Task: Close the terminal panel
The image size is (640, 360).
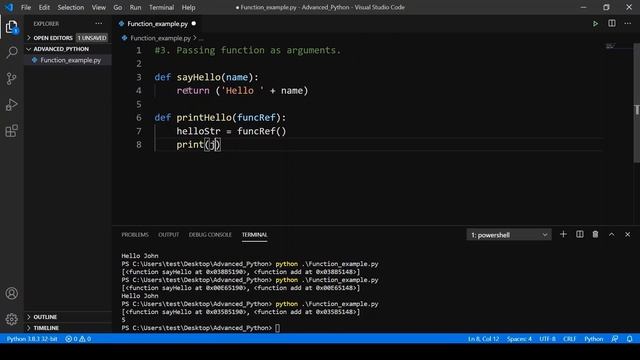Action: 627,234
